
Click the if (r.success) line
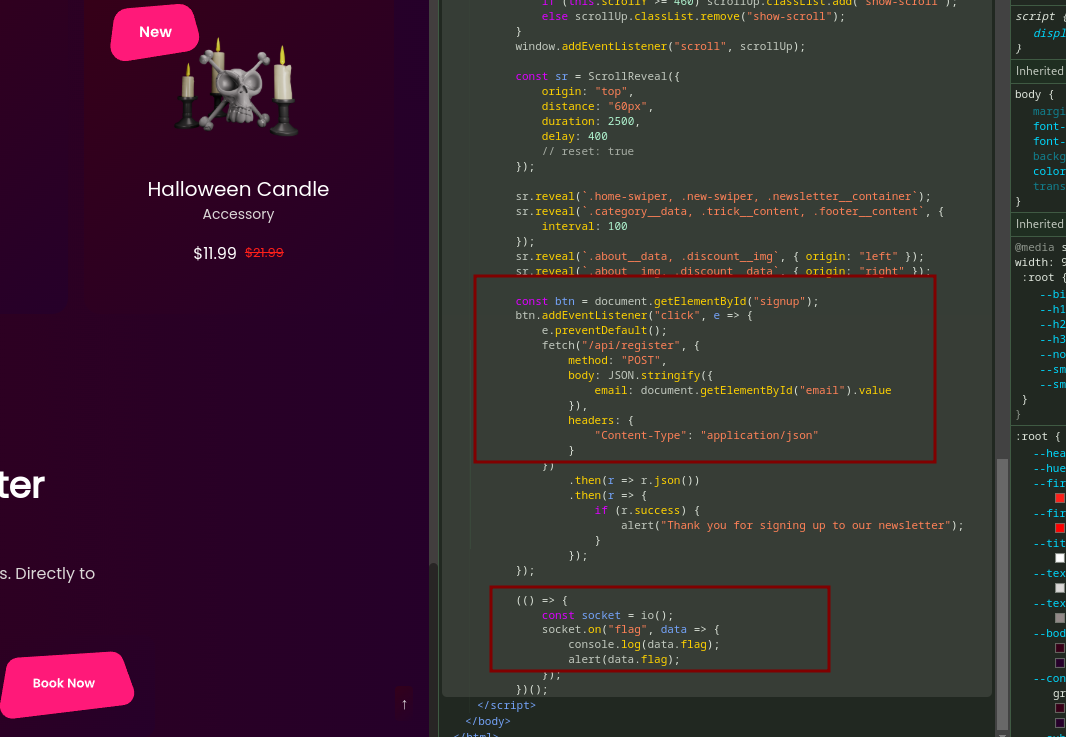[x=647, y=511]
